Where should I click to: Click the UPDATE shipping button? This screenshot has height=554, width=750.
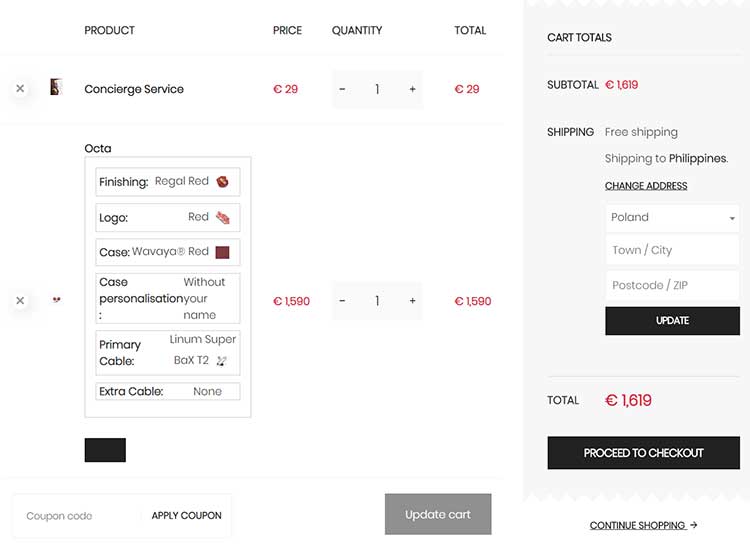click(x=672, y=321)
